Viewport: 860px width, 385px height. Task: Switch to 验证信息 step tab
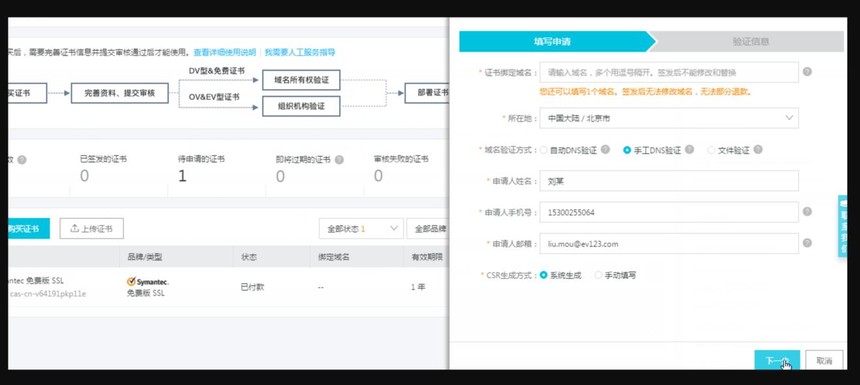pyautogui.click(x=750, y=41)
